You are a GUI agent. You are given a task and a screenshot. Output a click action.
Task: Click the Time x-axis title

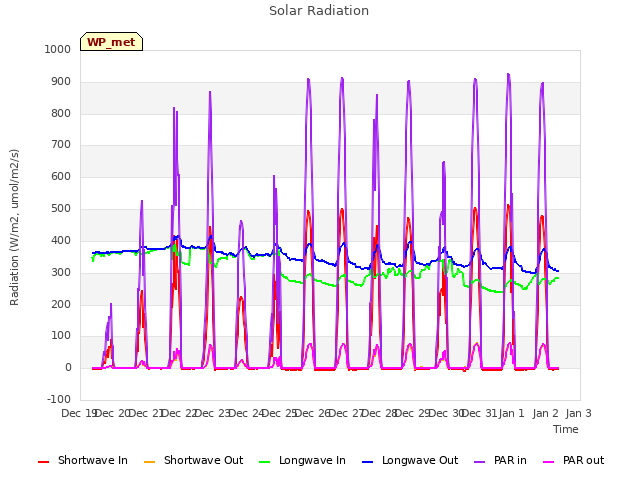(x=566, y=429)
